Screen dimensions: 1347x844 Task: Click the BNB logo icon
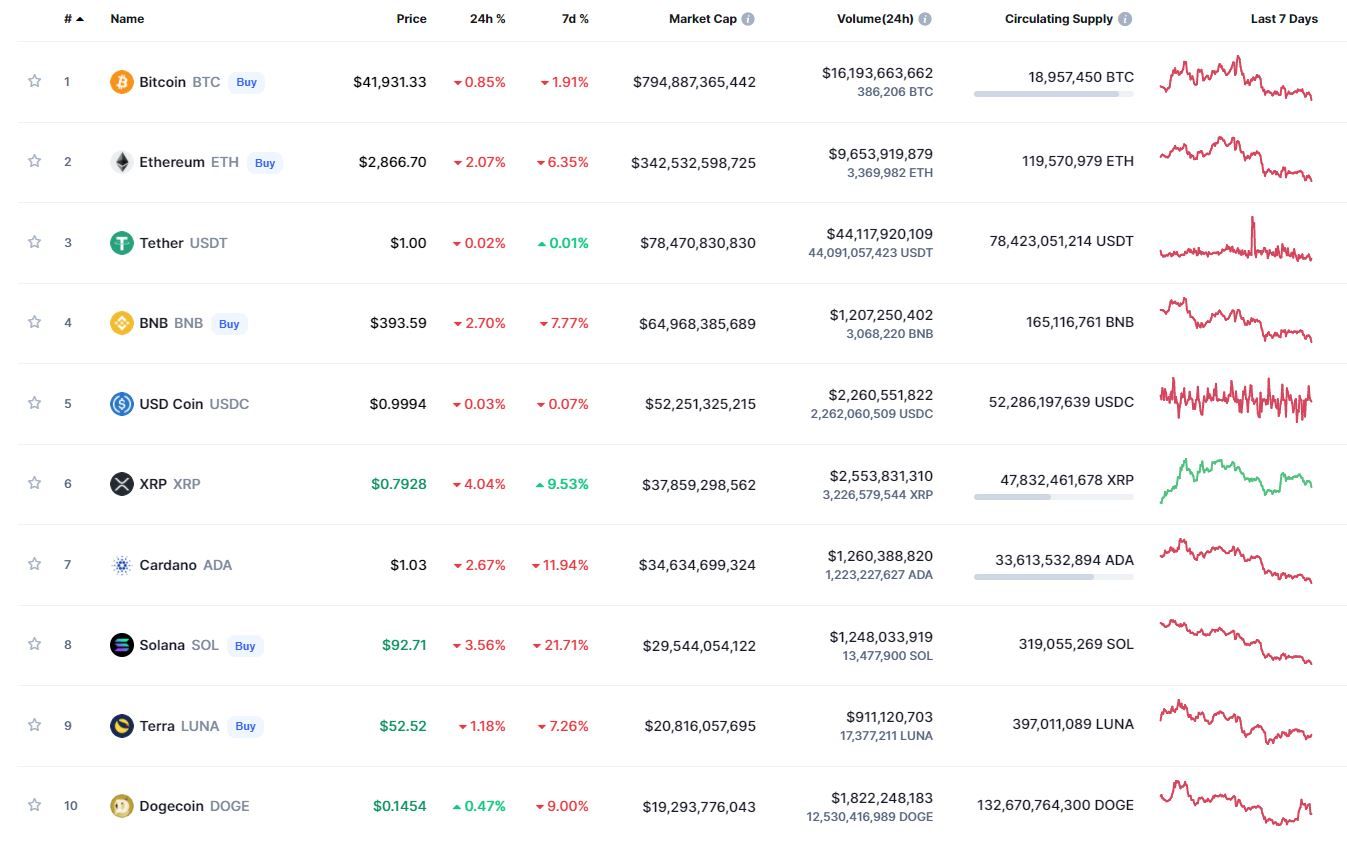[121, 323]
